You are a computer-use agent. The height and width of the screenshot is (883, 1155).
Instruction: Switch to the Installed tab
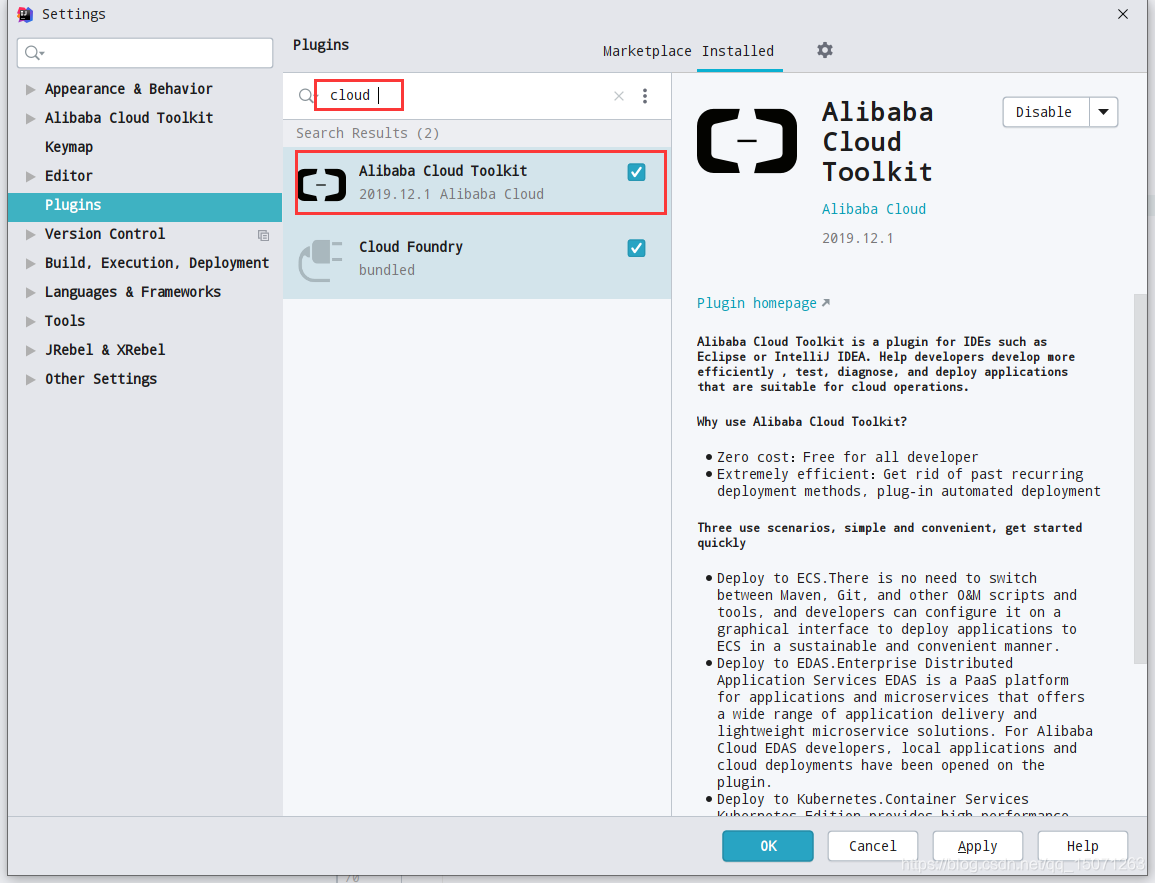pos(738,51)
